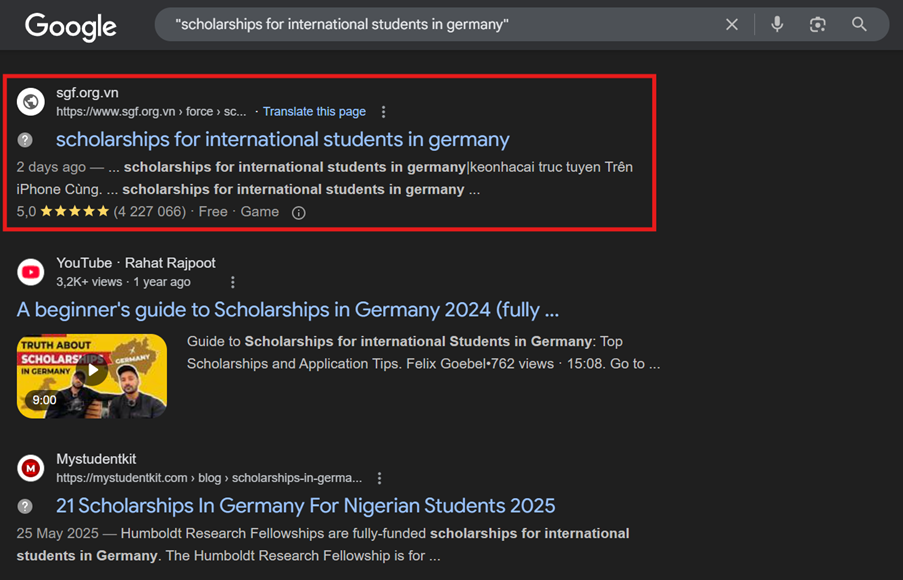
Task: Click the YouTube favicon icon
Action: pyautogui.click(x=31, y=272)
